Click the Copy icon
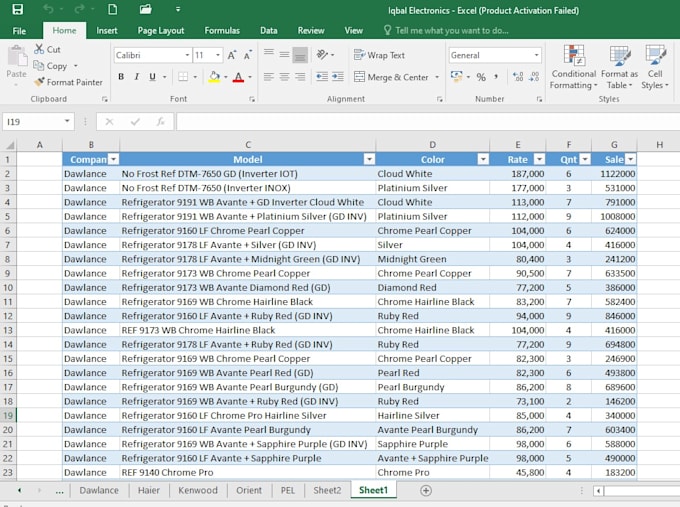Viewport: 680px width, 507px height. [39, 65]
